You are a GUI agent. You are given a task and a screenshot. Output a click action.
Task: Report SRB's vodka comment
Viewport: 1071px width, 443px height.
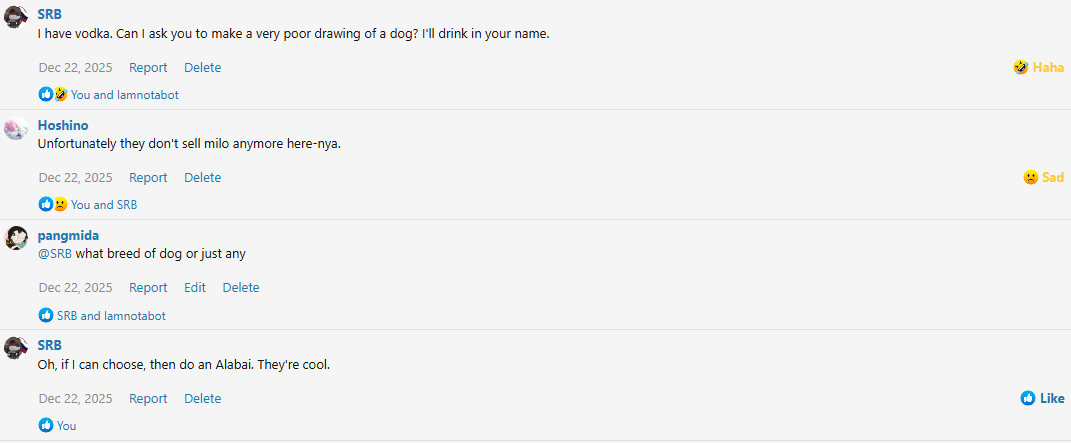coord(148,67)
